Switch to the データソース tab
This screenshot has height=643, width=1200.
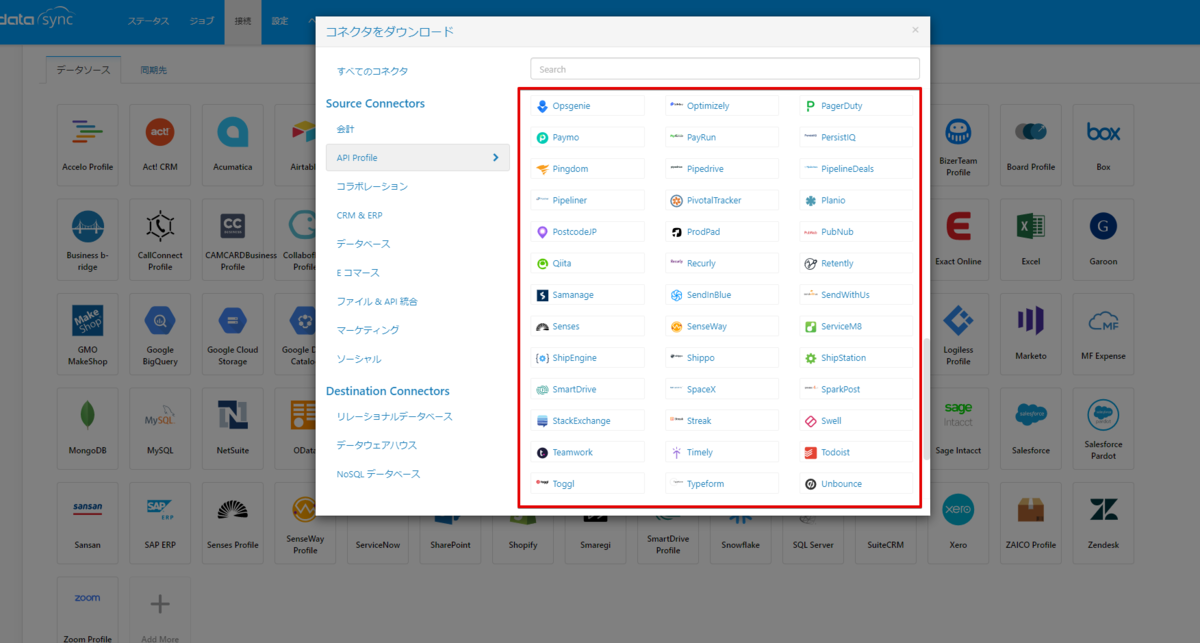(x=84, y=71)
